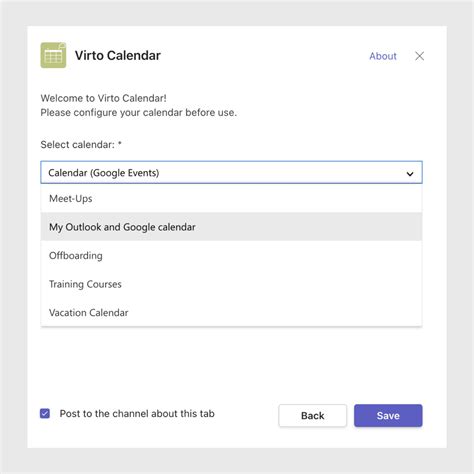The image size is (474, 474).
Task: Click the 'Select calendar:' field label
Action: click(77, 145)
